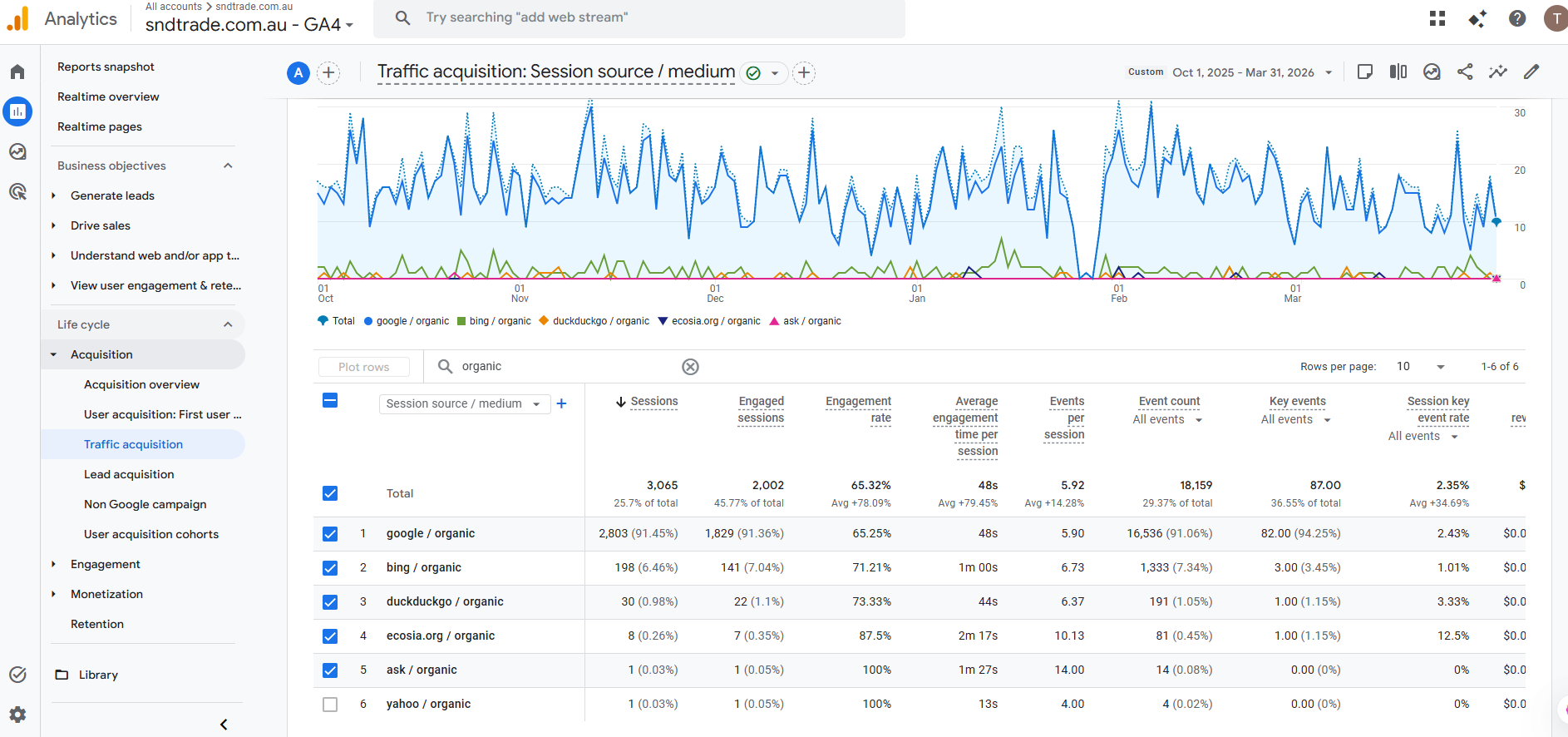Viewport: 1568px width, 737px height.
Task: Uncheck the ecosia.org / organic row checkbox
Action: [330, 636]
